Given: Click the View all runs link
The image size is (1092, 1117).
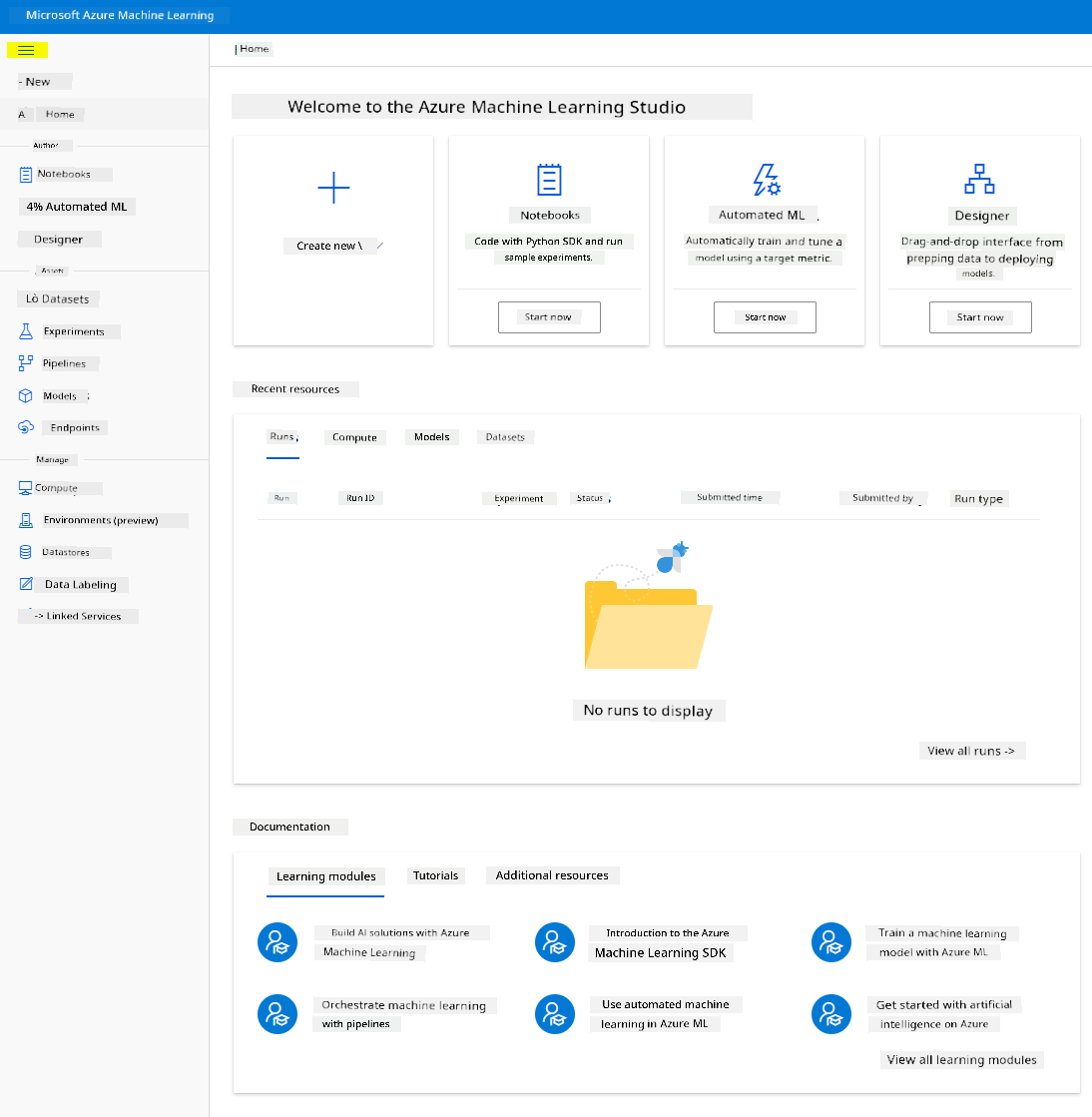Looking at the screenshot, I should [x=971, y=751].
